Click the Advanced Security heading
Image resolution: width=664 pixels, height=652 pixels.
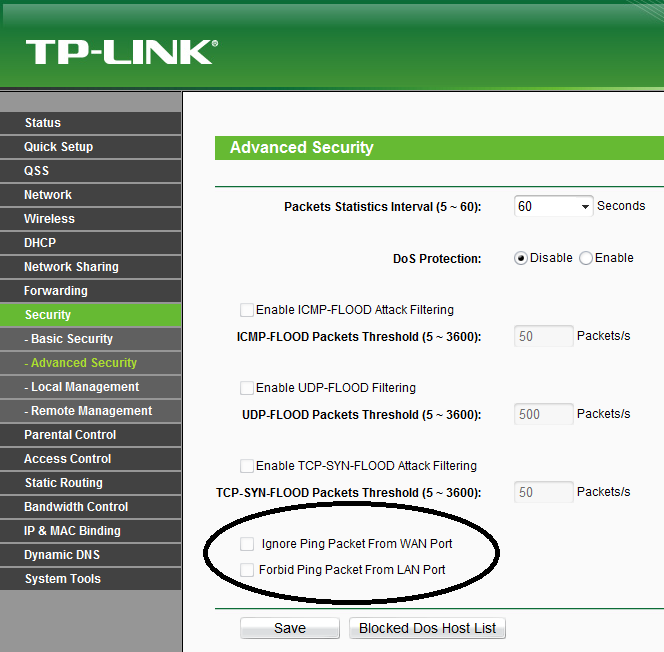coord(302,147)
